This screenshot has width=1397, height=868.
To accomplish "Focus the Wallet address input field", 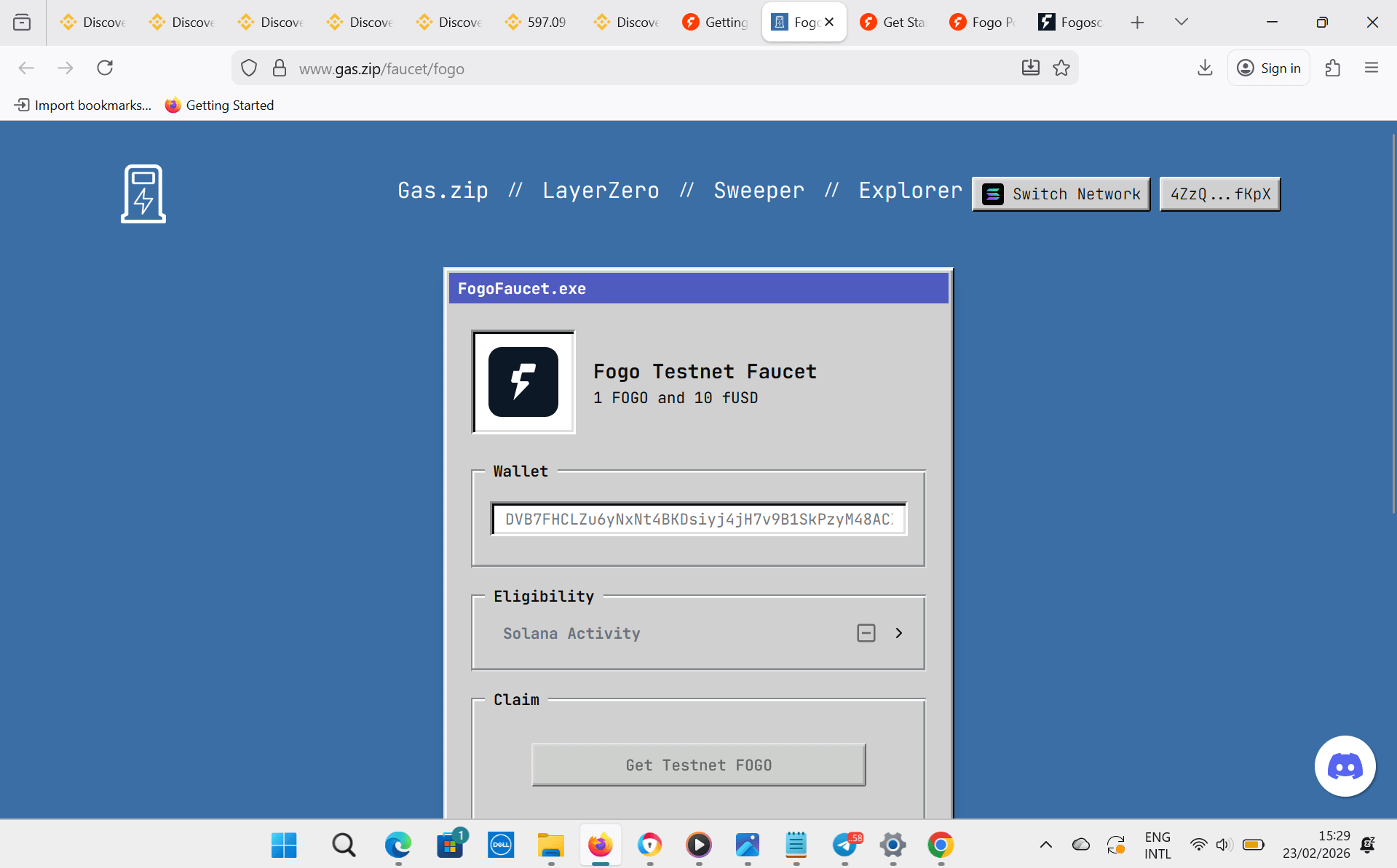I will (x=699, y=519).
